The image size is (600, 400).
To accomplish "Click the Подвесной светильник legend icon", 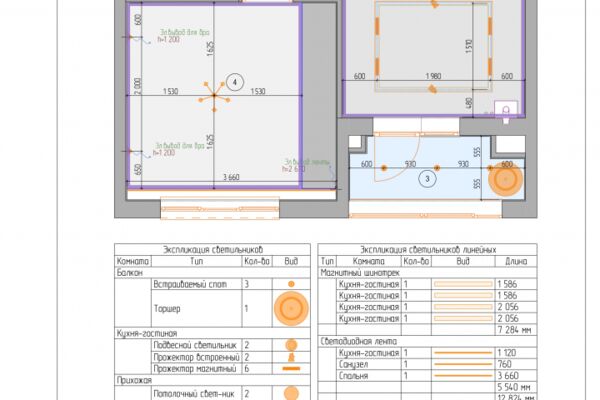I will pos(291,345).
